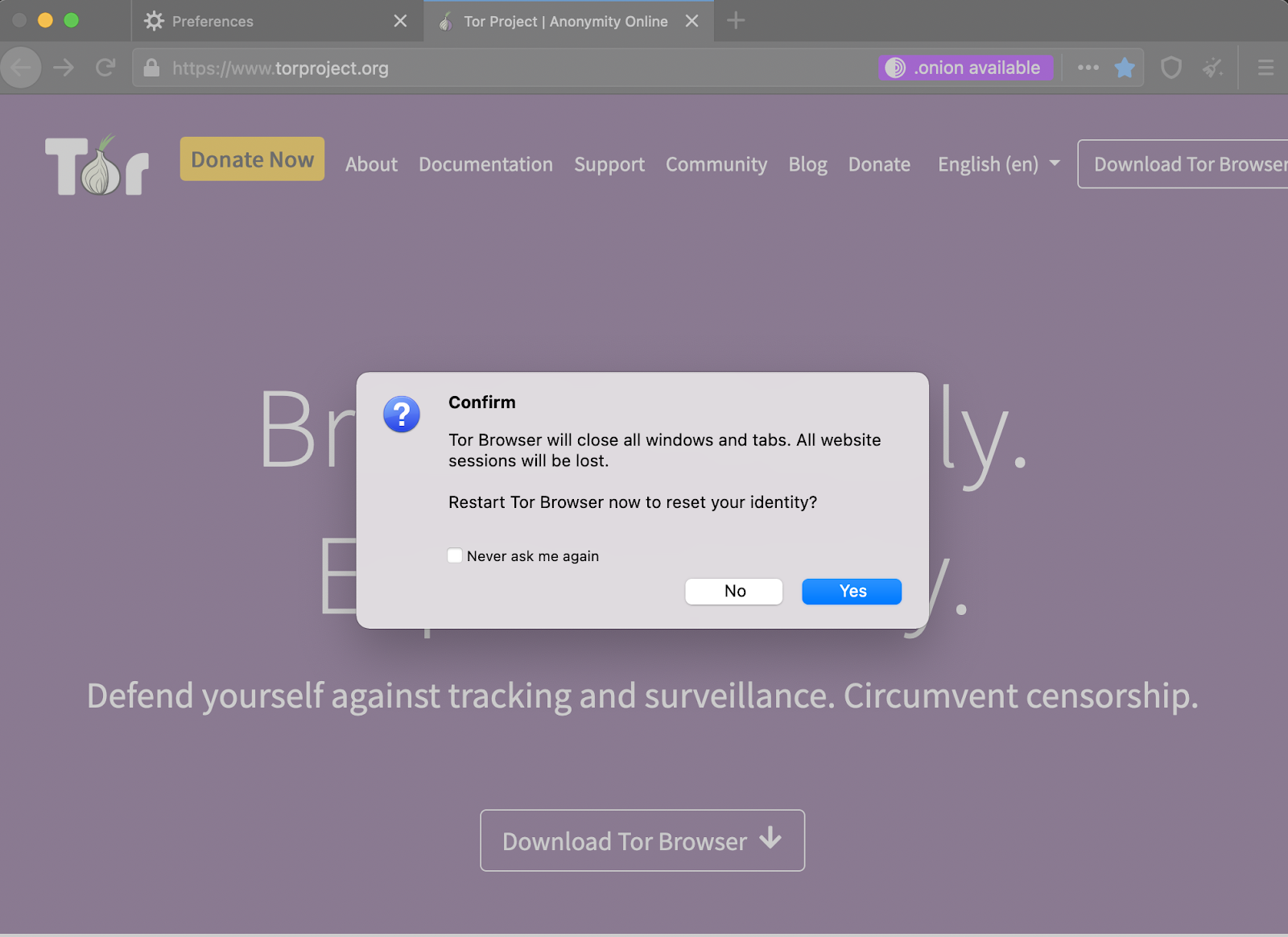This screenshot has width=1288, height=937.
Task: Click the Tor tab onion favicon
Action: (x=445, y=21)
